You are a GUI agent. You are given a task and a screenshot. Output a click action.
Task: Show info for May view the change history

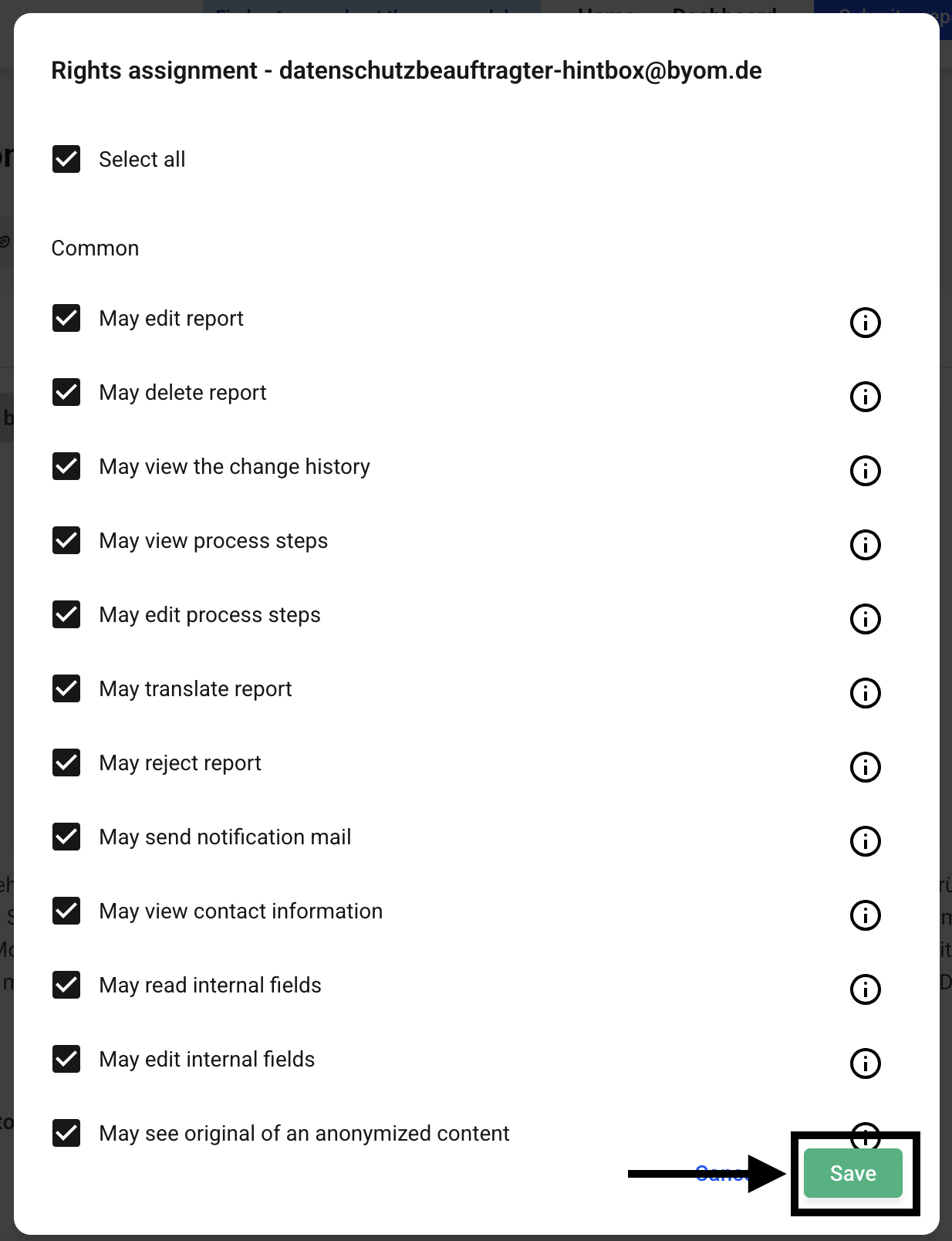coord(865,471)
